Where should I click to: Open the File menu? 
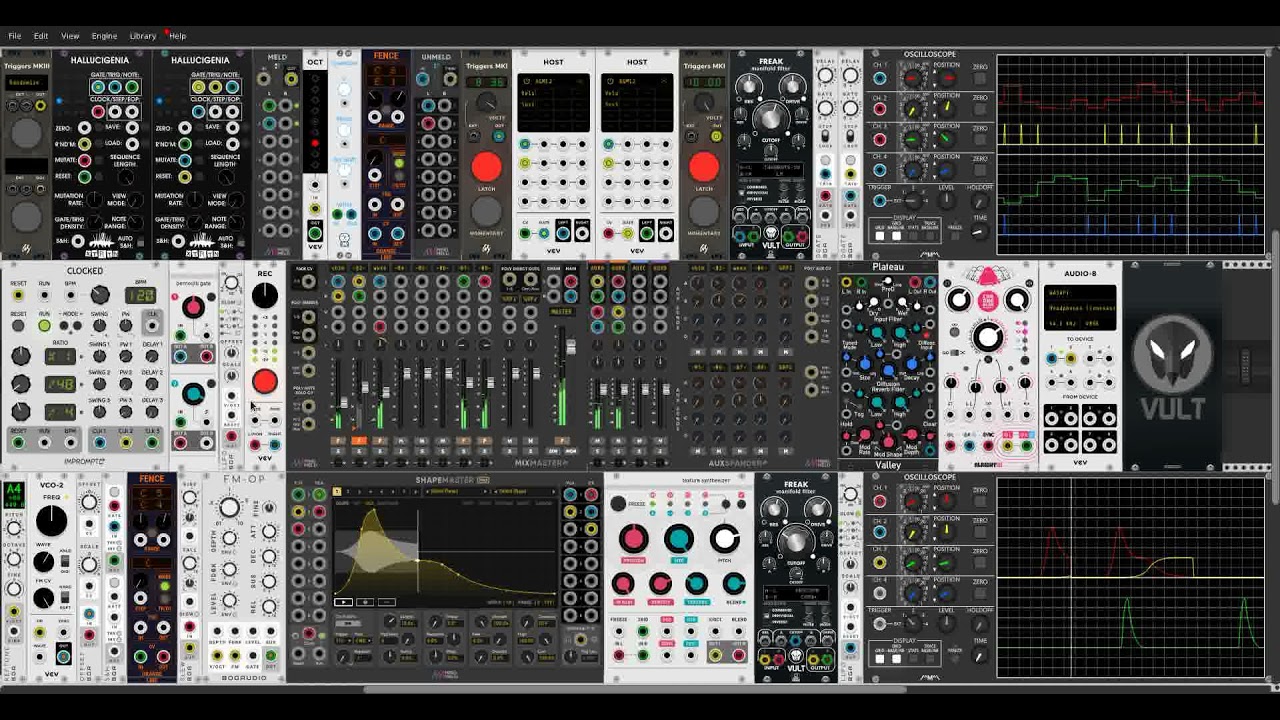tap(15, 36)
